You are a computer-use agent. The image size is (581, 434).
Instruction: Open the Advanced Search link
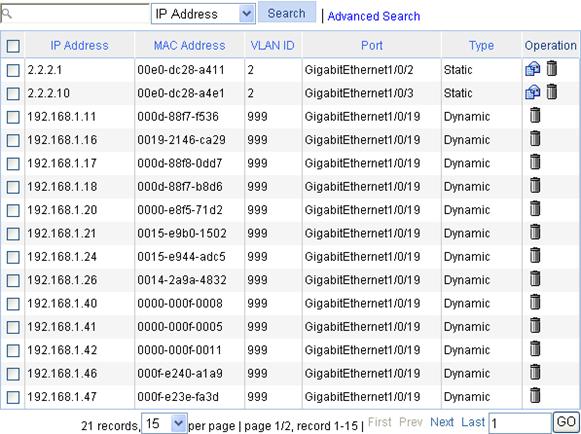pyautogui.click(x=374, y=16)
